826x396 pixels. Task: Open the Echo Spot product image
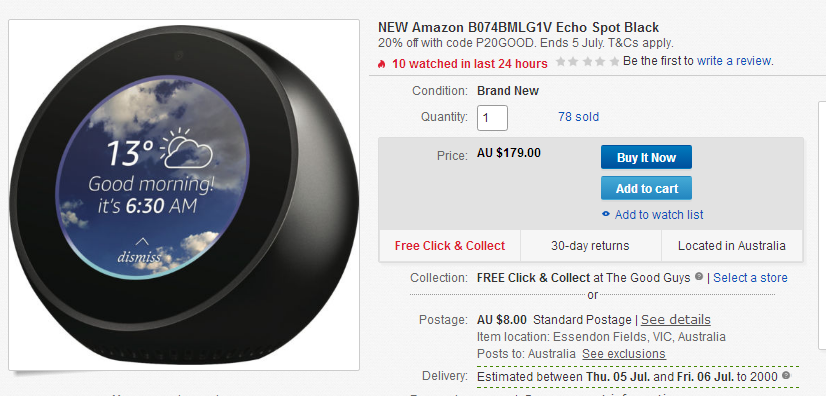[x=184, y=195]
